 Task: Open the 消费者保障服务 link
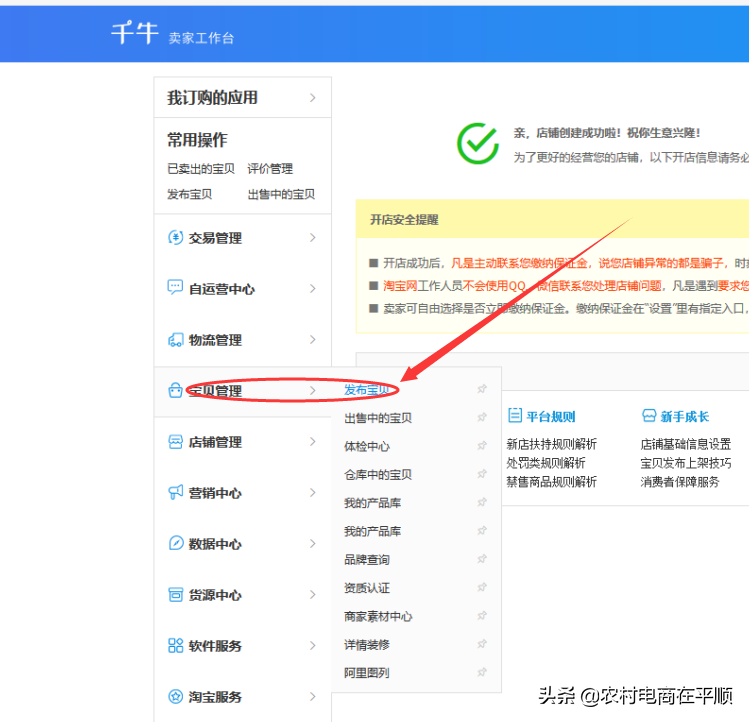[x=680, y=482]
